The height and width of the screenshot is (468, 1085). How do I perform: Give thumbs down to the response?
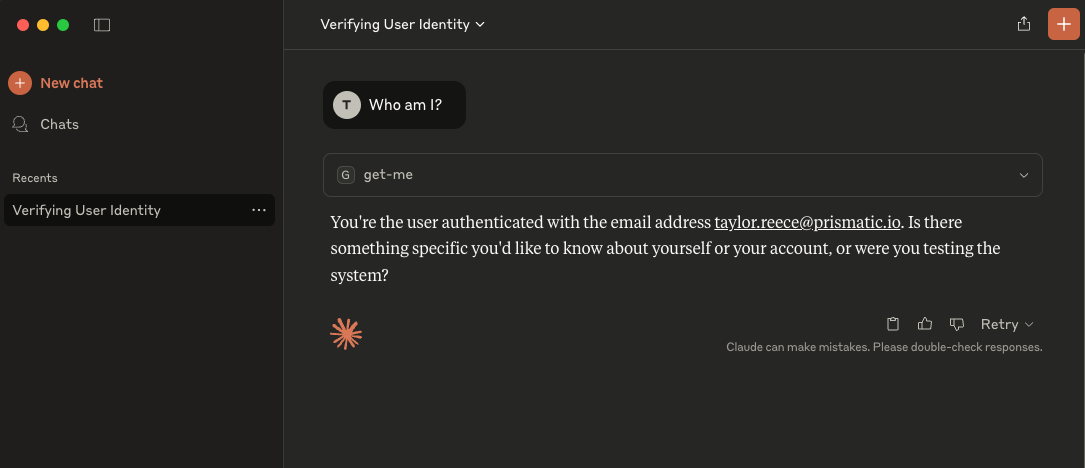point(957,324)
